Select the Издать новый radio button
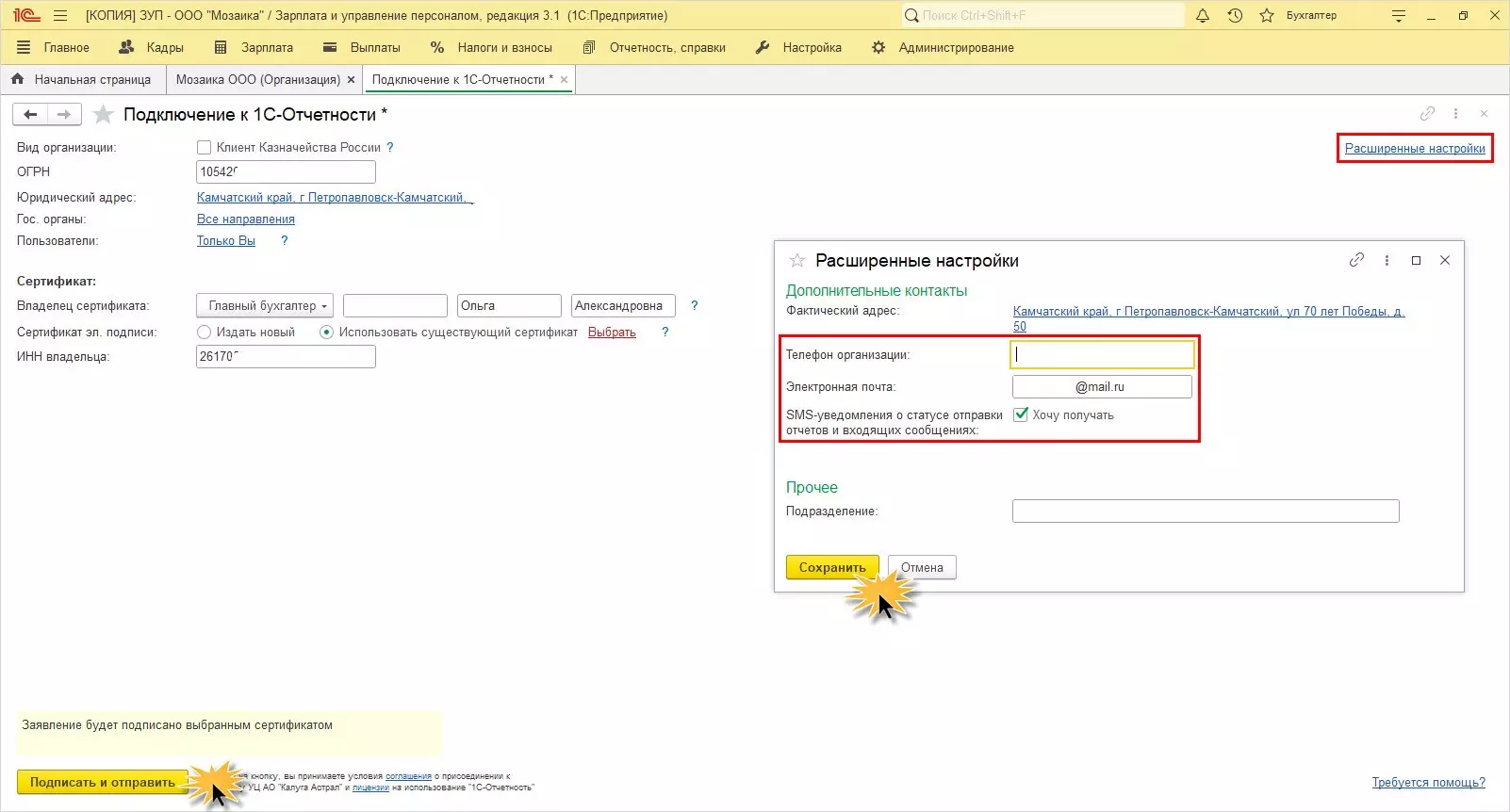Screen dimensions: 1510x812 [x=204, y=333]
